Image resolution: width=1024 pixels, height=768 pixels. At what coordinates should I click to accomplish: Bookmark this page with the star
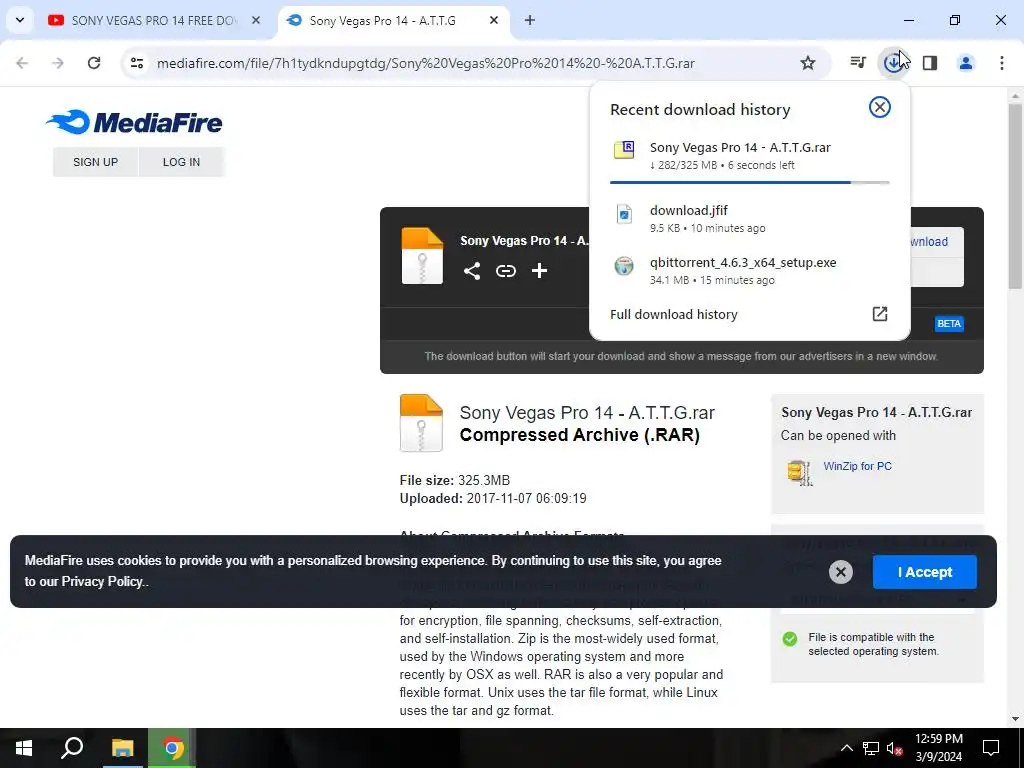(x=808, y=63)
